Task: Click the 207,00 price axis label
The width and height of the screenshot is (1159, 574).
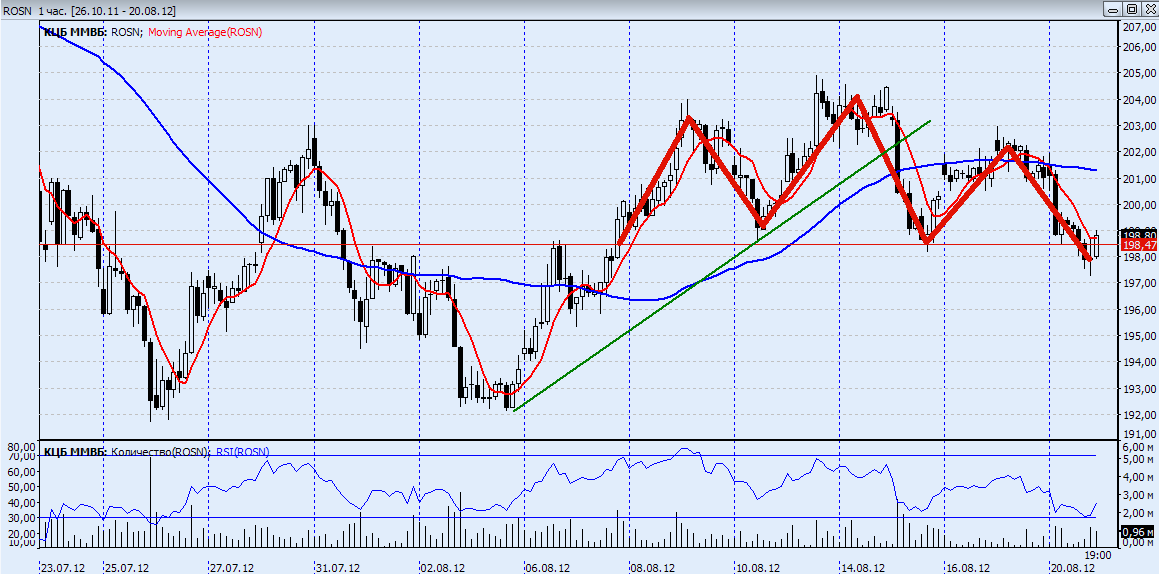Action: pyautogui.click(x=1139, y=27)
